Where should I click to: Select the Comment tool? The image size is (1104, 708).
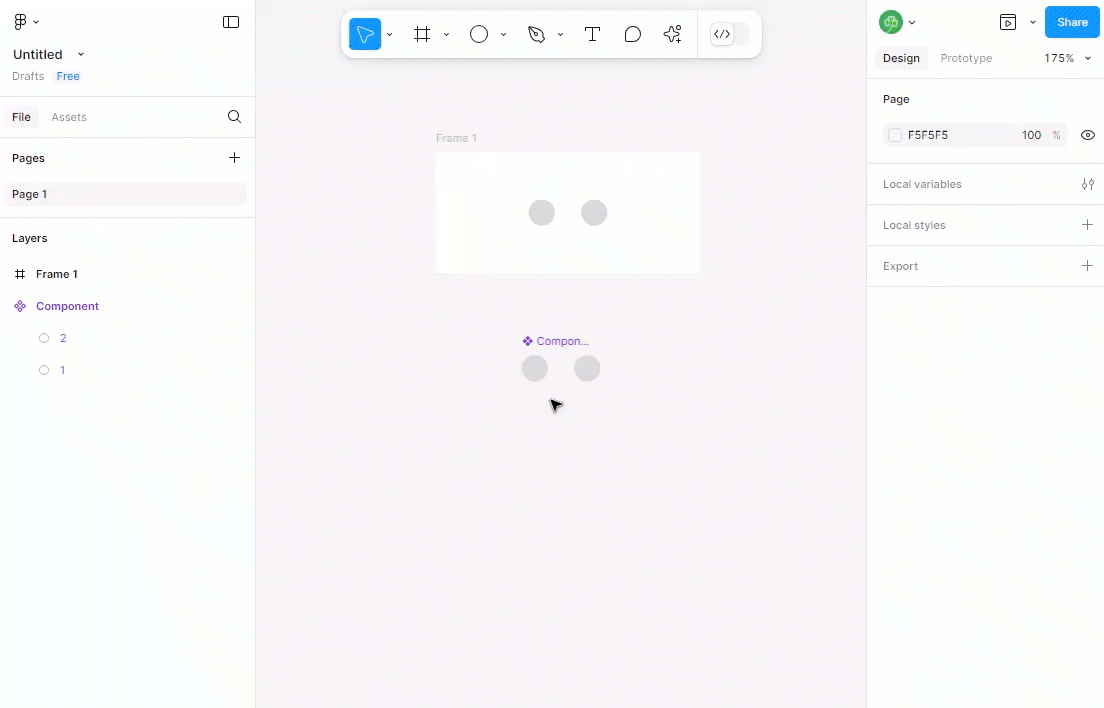pos(632,34)
